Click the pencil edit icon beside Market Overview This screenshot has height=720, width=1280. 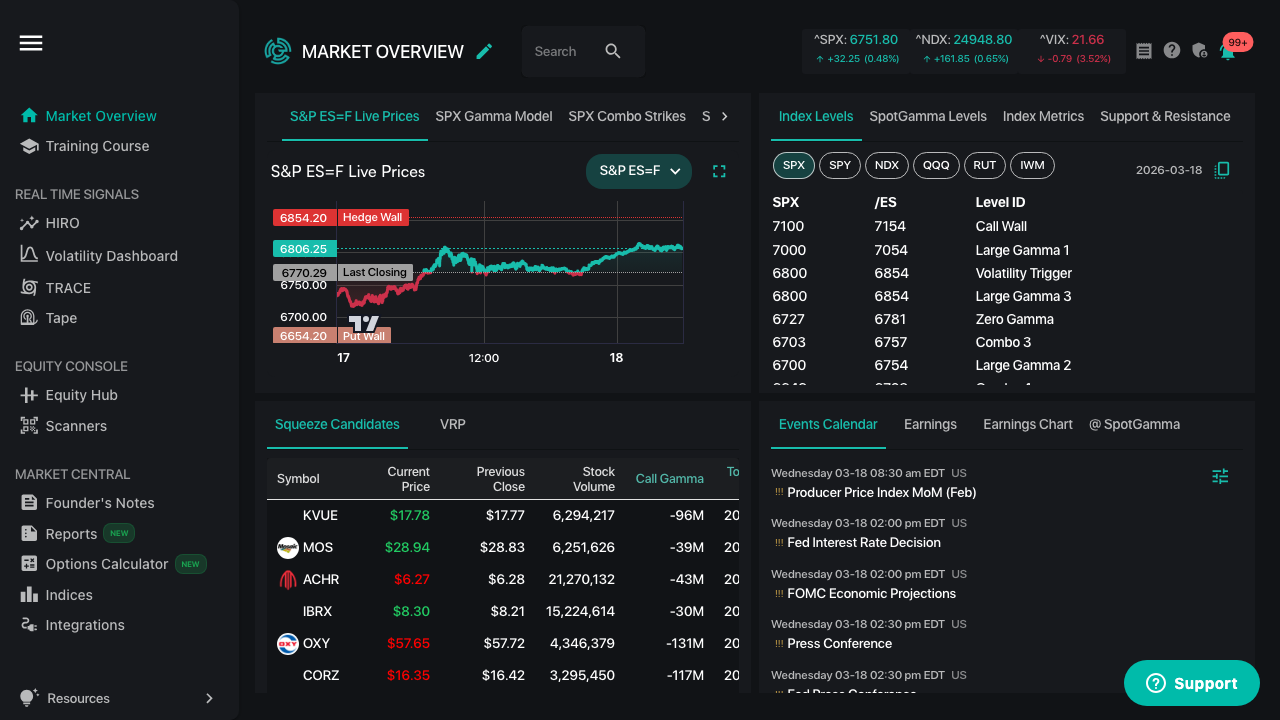[x=485, y=51]
